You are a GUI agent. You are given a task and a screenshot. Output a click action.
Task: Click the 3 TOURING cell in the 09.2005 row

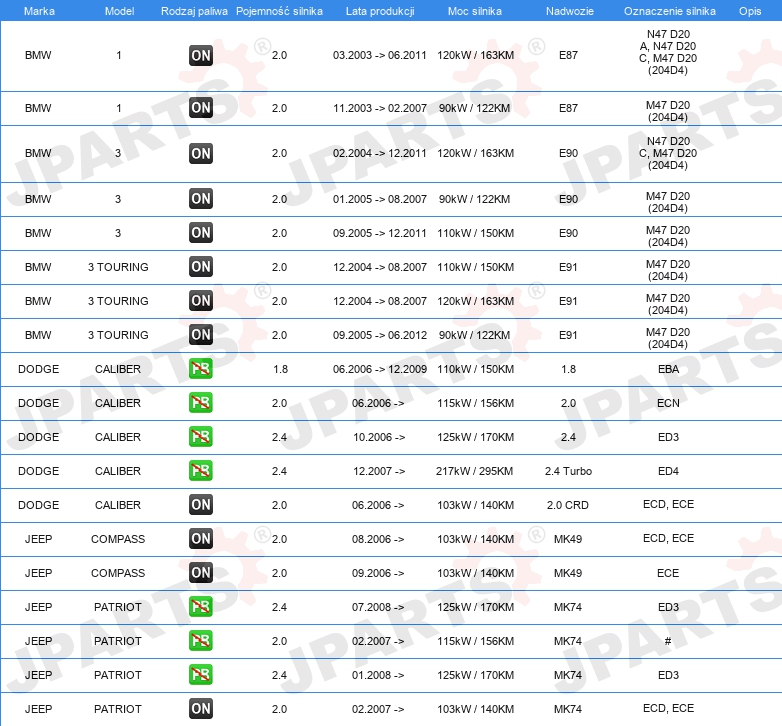[118, 335]
